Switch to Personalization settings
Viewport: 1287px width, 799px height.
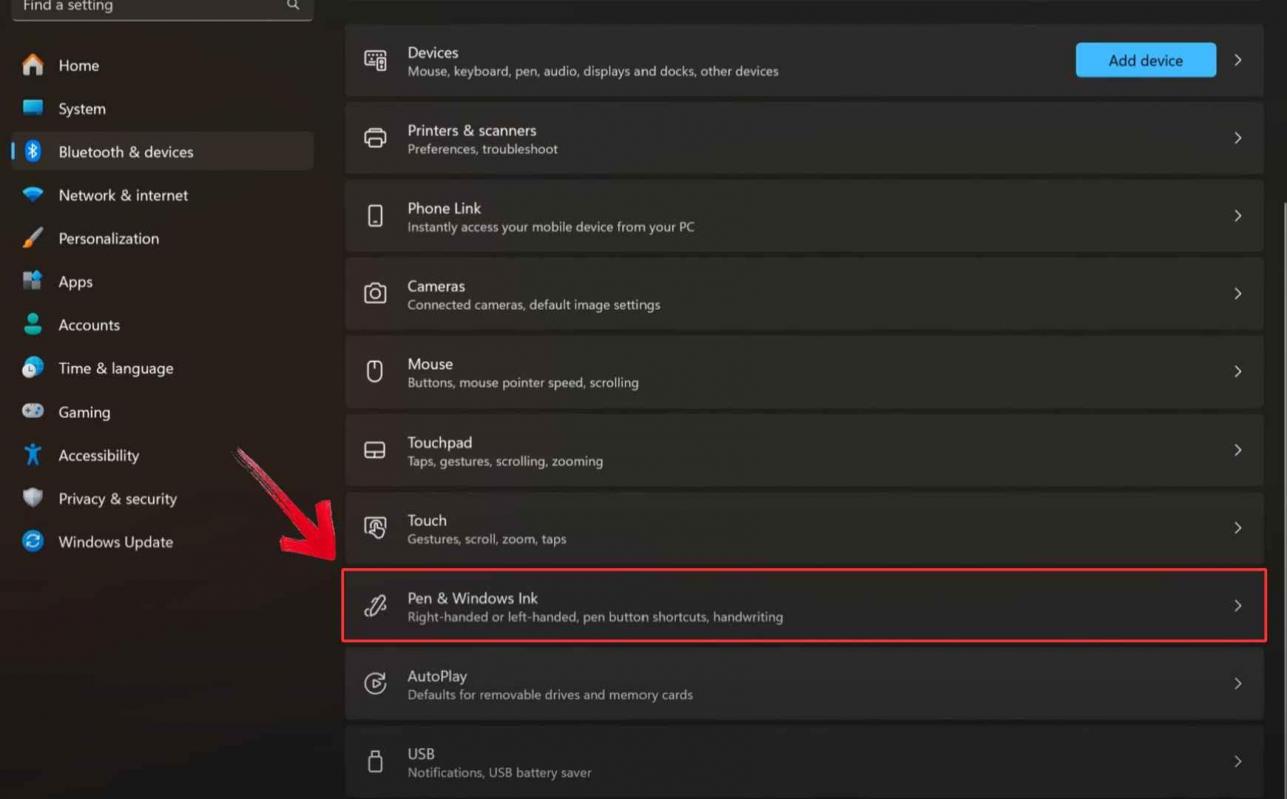(x=162, y=238)
